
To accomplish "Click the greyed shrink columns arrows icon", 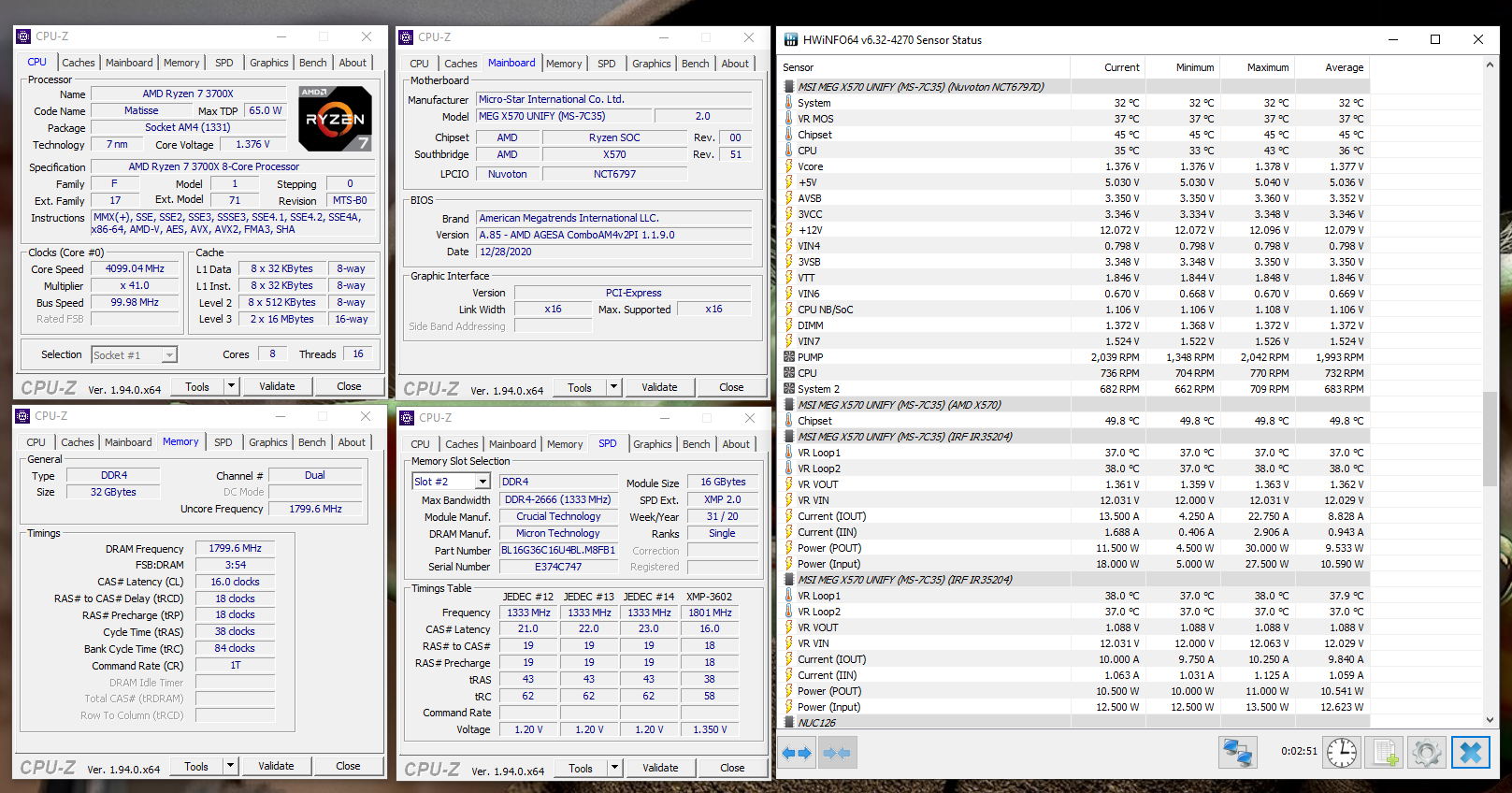I will (837, 753).
